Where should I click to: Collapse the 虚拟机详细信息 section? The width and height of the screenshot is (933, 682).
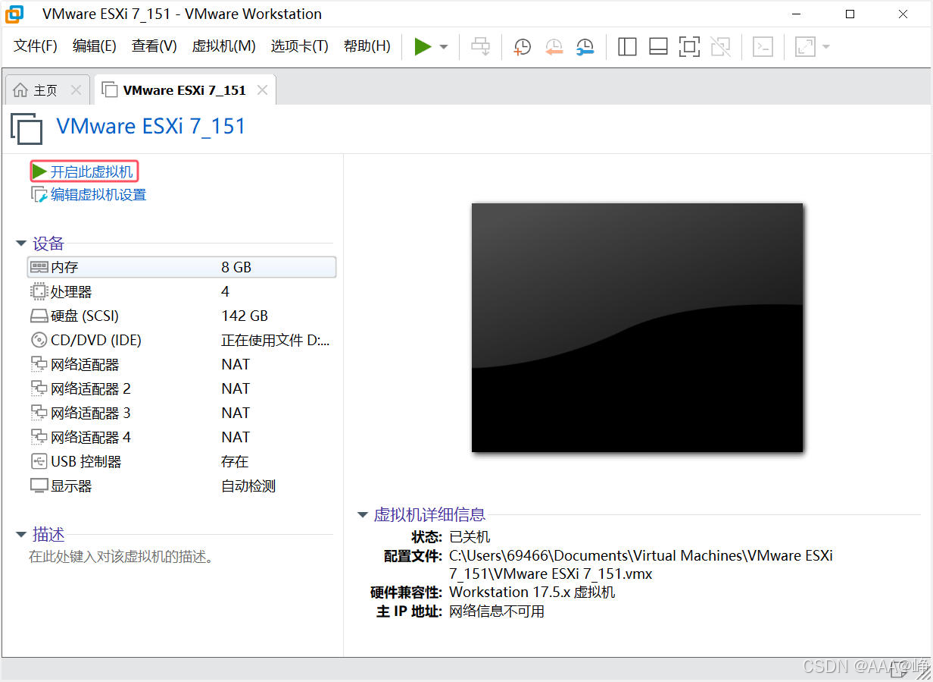362,515
